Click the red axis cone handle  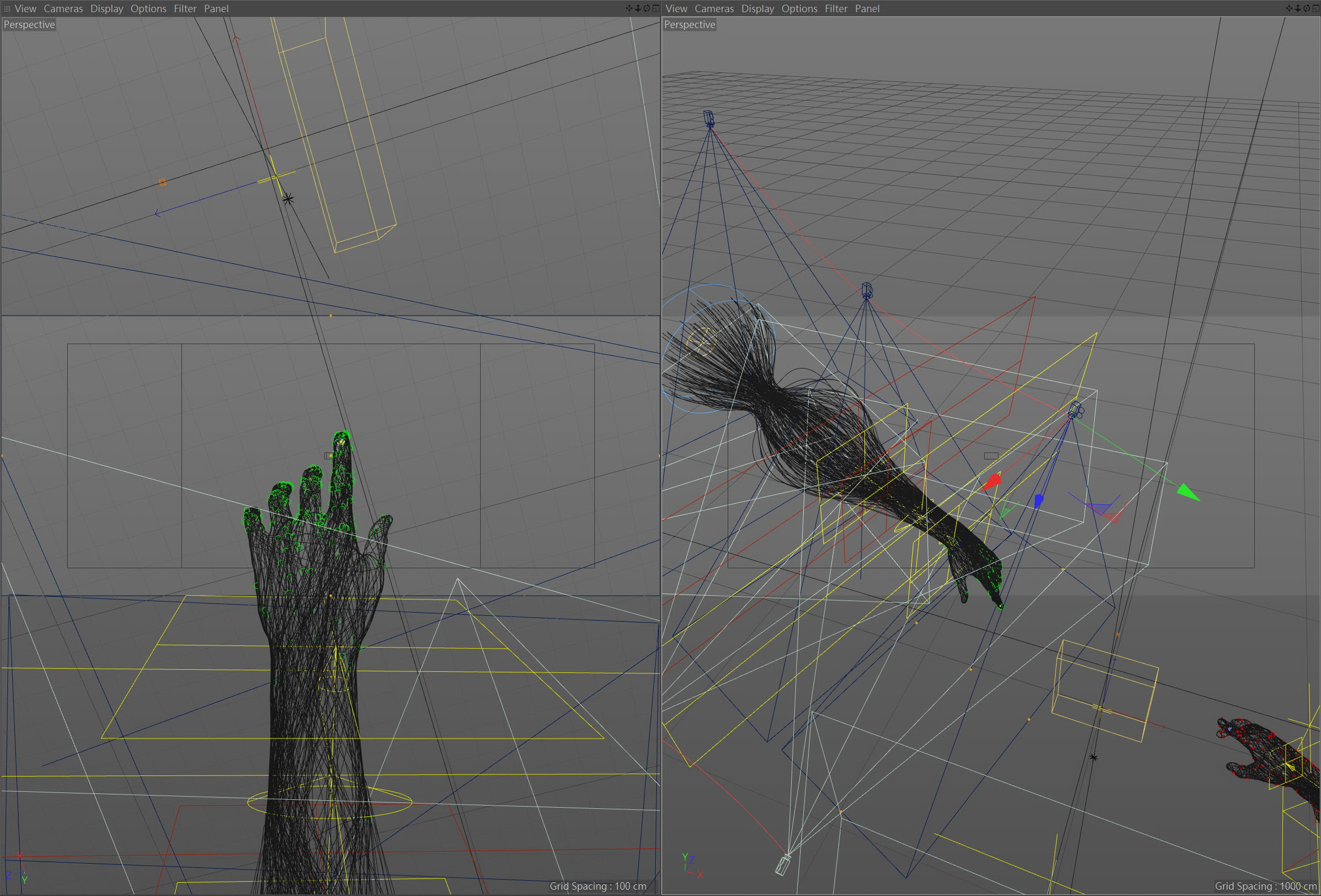992,483
